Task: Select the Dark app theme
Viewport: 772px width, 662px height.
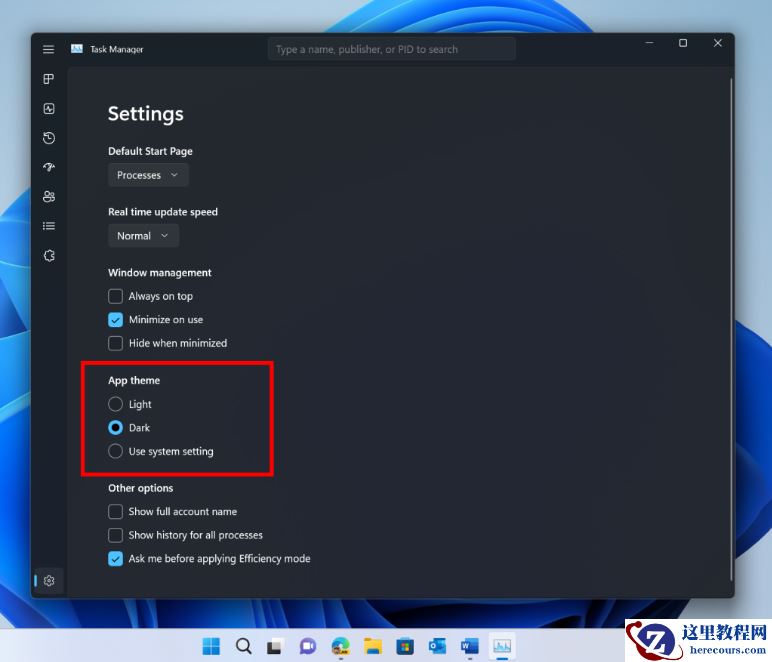Action: [115, 428]
